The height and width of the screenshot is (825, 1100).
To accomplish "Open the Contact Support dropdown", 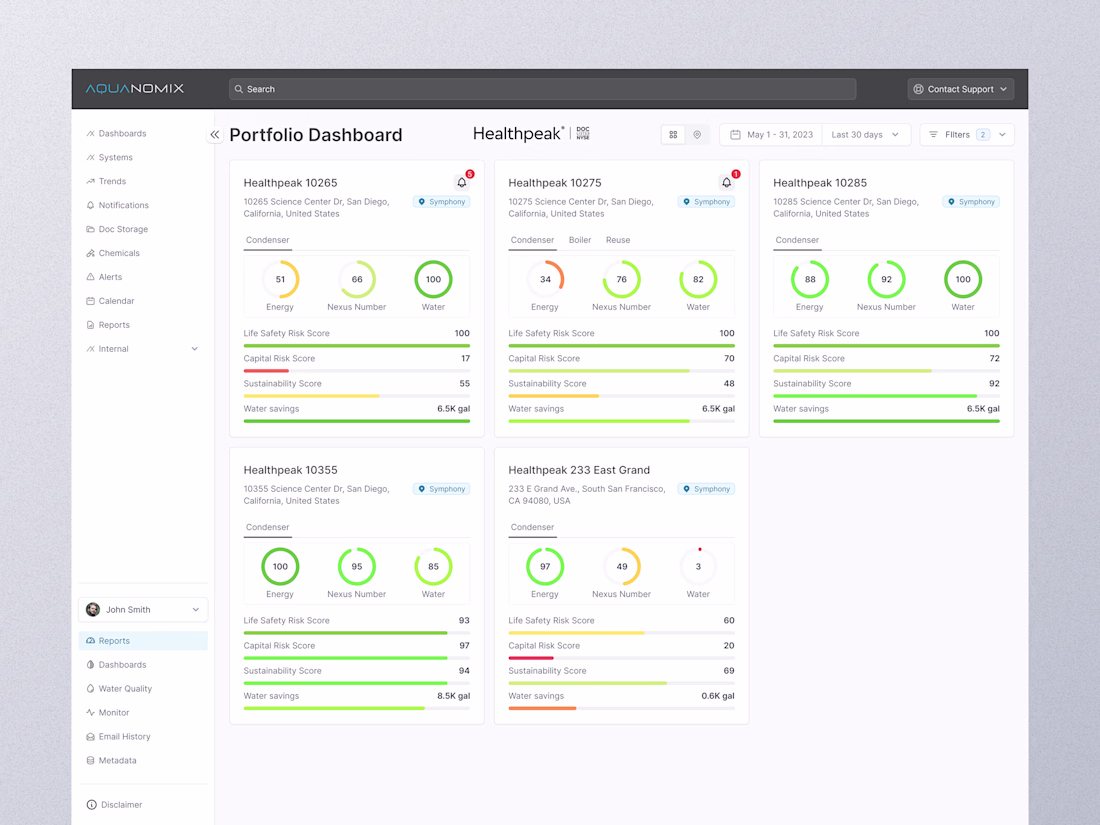I will (960, 89).
